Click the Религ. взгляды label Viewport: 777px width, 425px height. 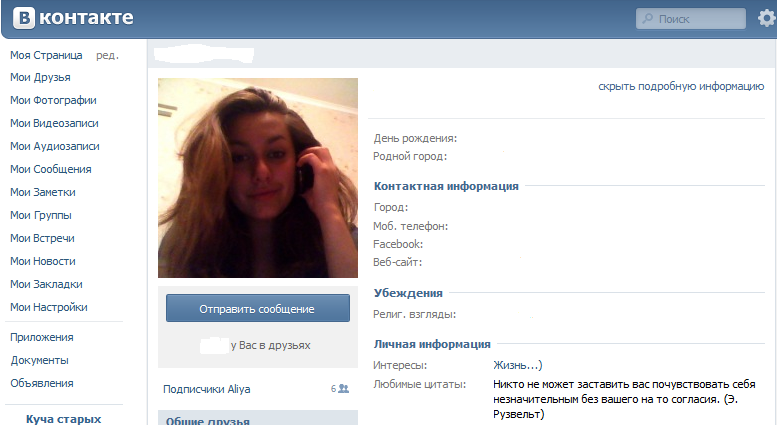point(414,314)
